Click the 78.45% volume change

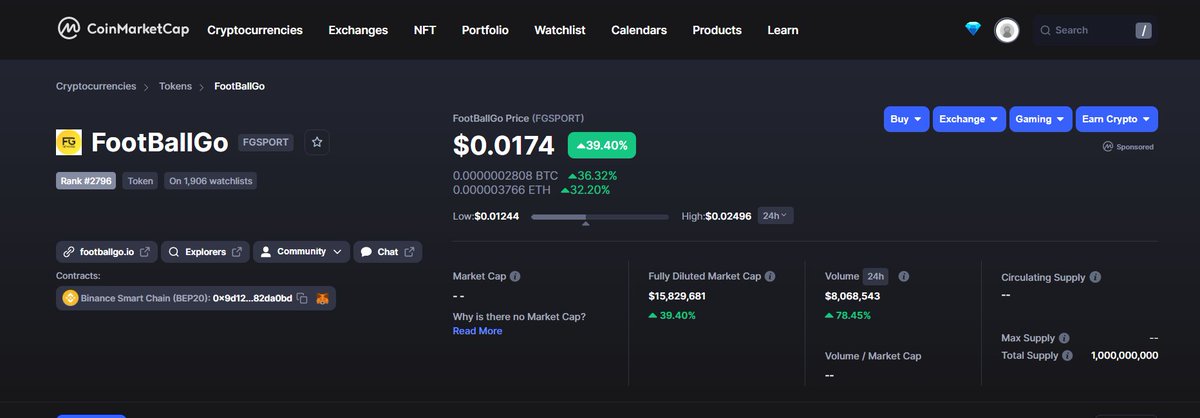[848, 315]
